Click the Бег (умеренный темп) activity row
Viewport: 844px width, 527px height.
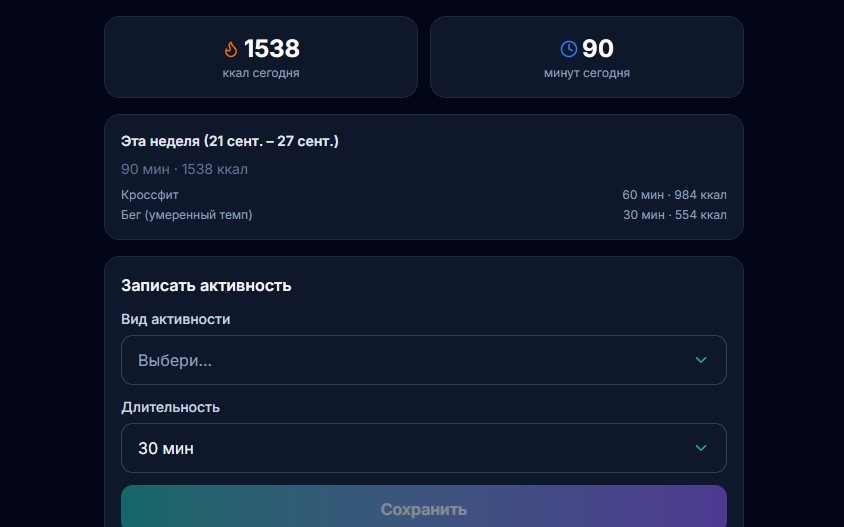pos(424,215)
